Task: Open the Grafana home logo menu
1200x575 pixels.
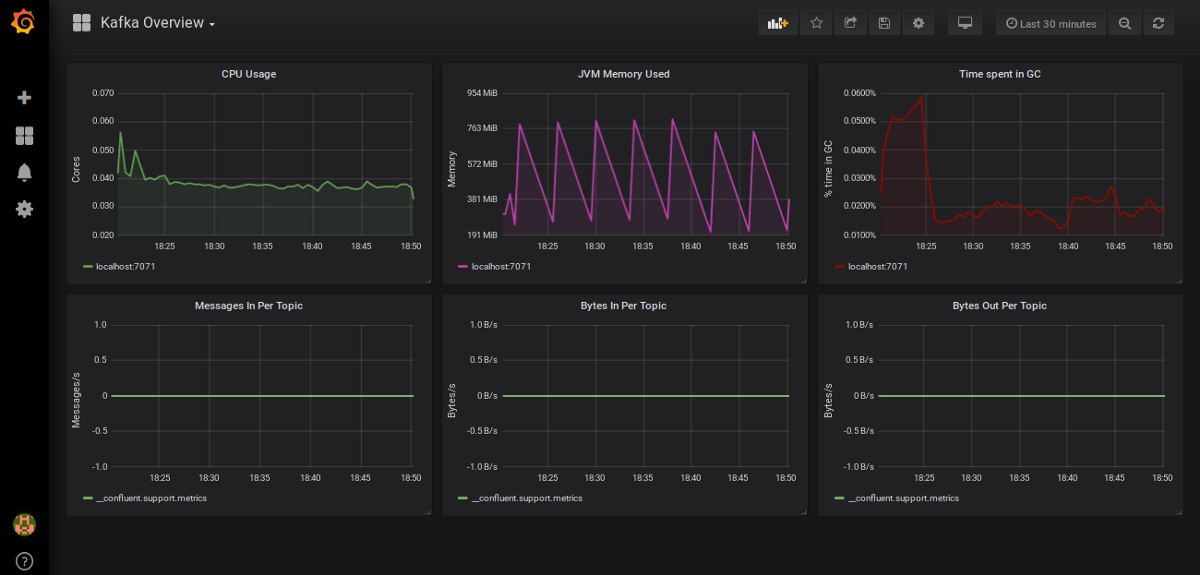Action: [x=23, y=22]
